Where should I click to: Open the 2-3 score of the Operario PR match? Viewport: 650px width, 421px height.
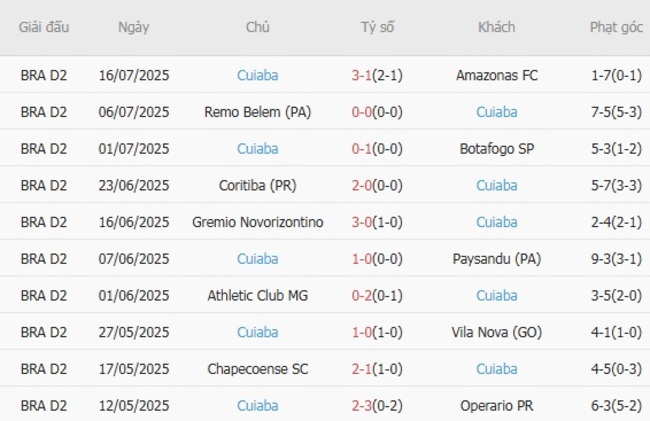coord(361,406)
